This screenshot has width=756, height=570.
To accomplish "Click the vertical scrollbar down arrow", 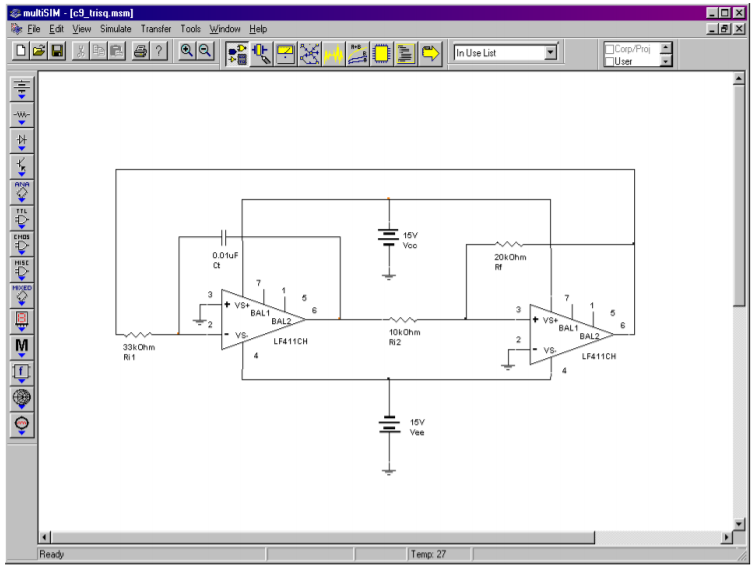I will tap(739, 523).
